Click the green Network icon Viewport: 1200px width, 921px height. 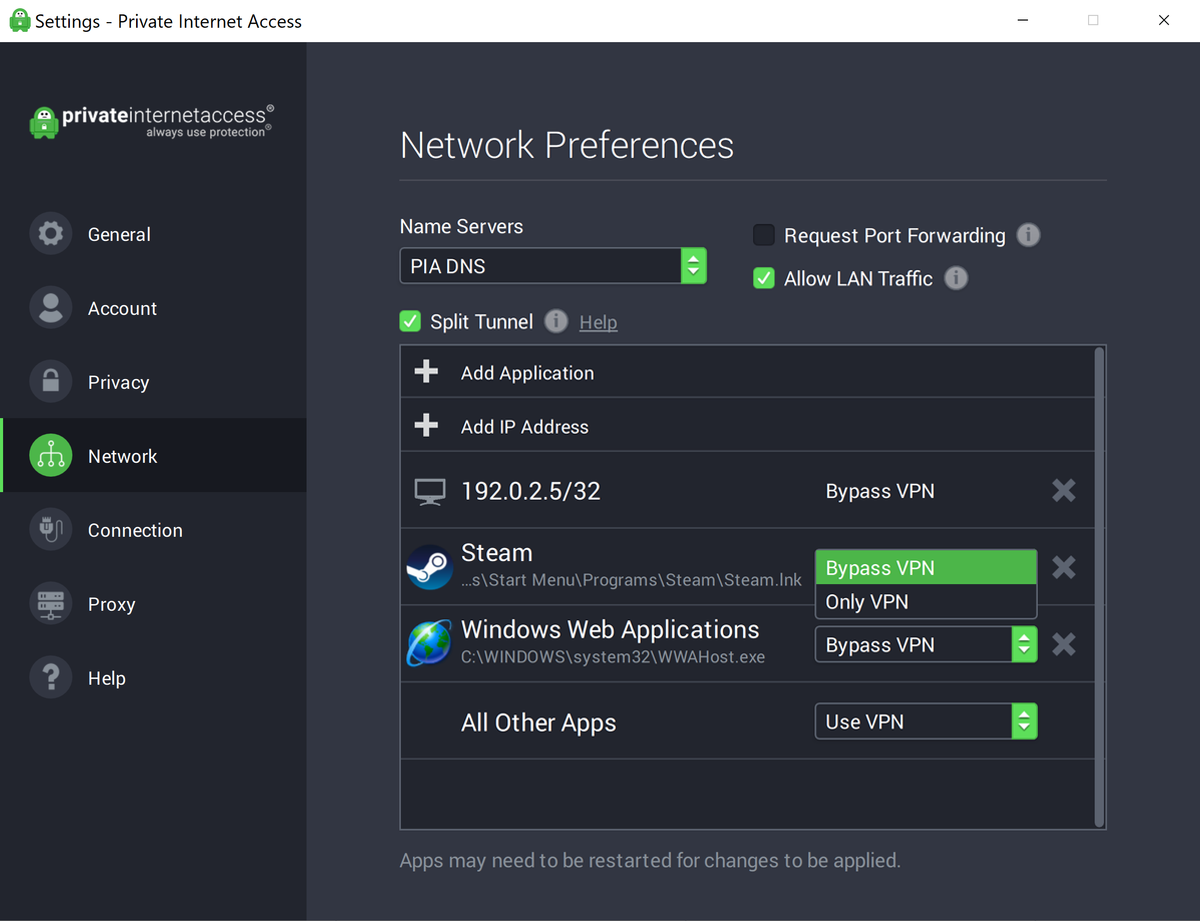click(50, 456)
